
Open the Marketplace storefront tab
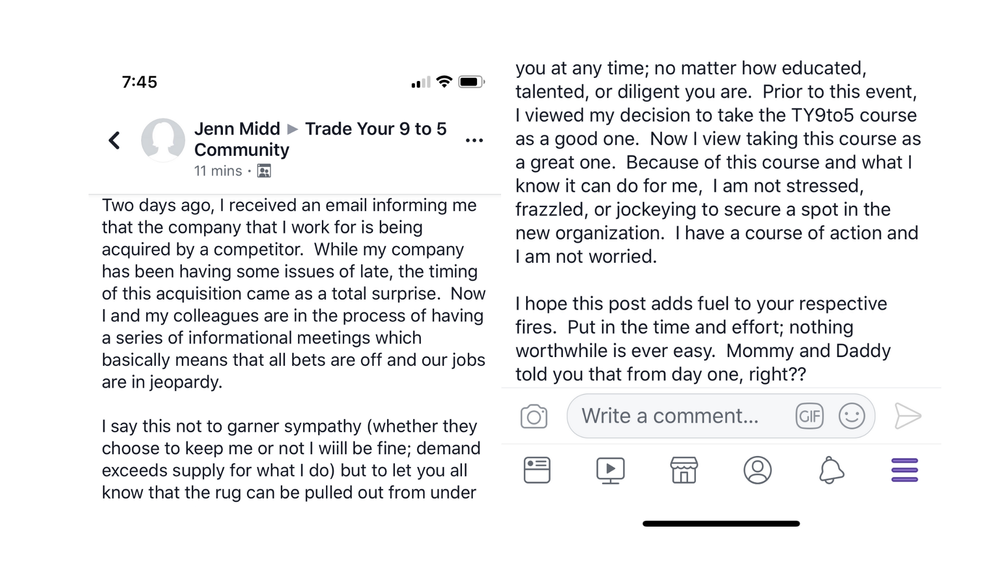684,470
